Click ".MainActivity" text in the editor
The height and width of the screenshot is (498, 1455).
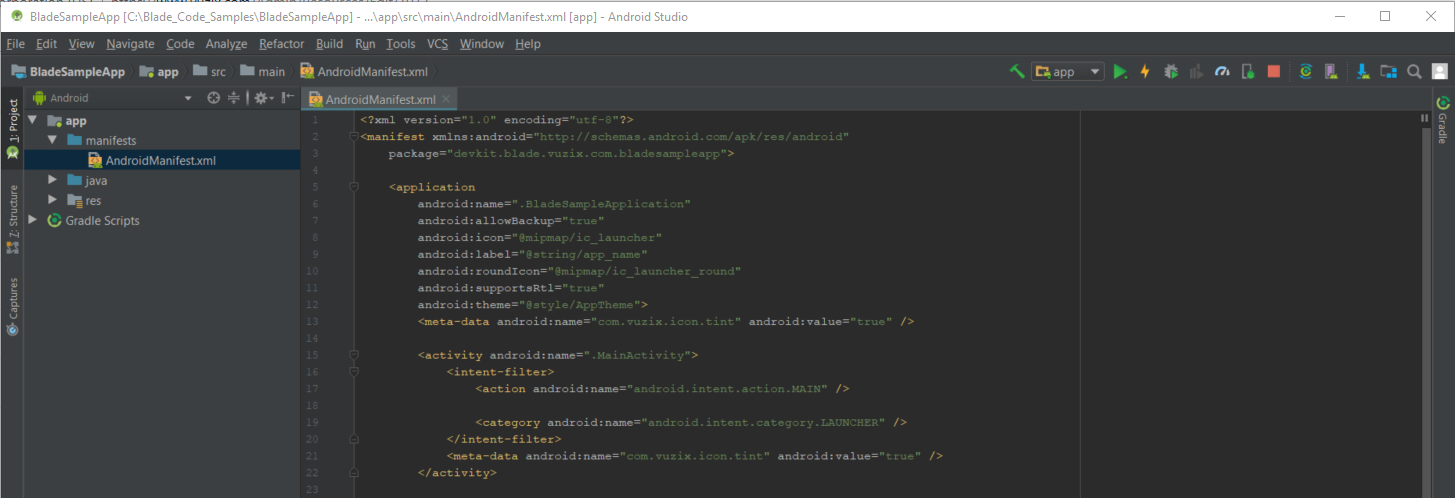click(637, 355)
